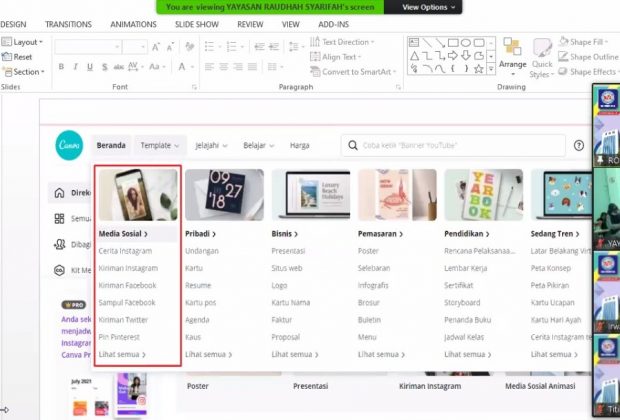Image resolution: width=620 pixels, height=420 pixels.
Task: Open the Align Text dropdown
Action: tap(336, 57)
